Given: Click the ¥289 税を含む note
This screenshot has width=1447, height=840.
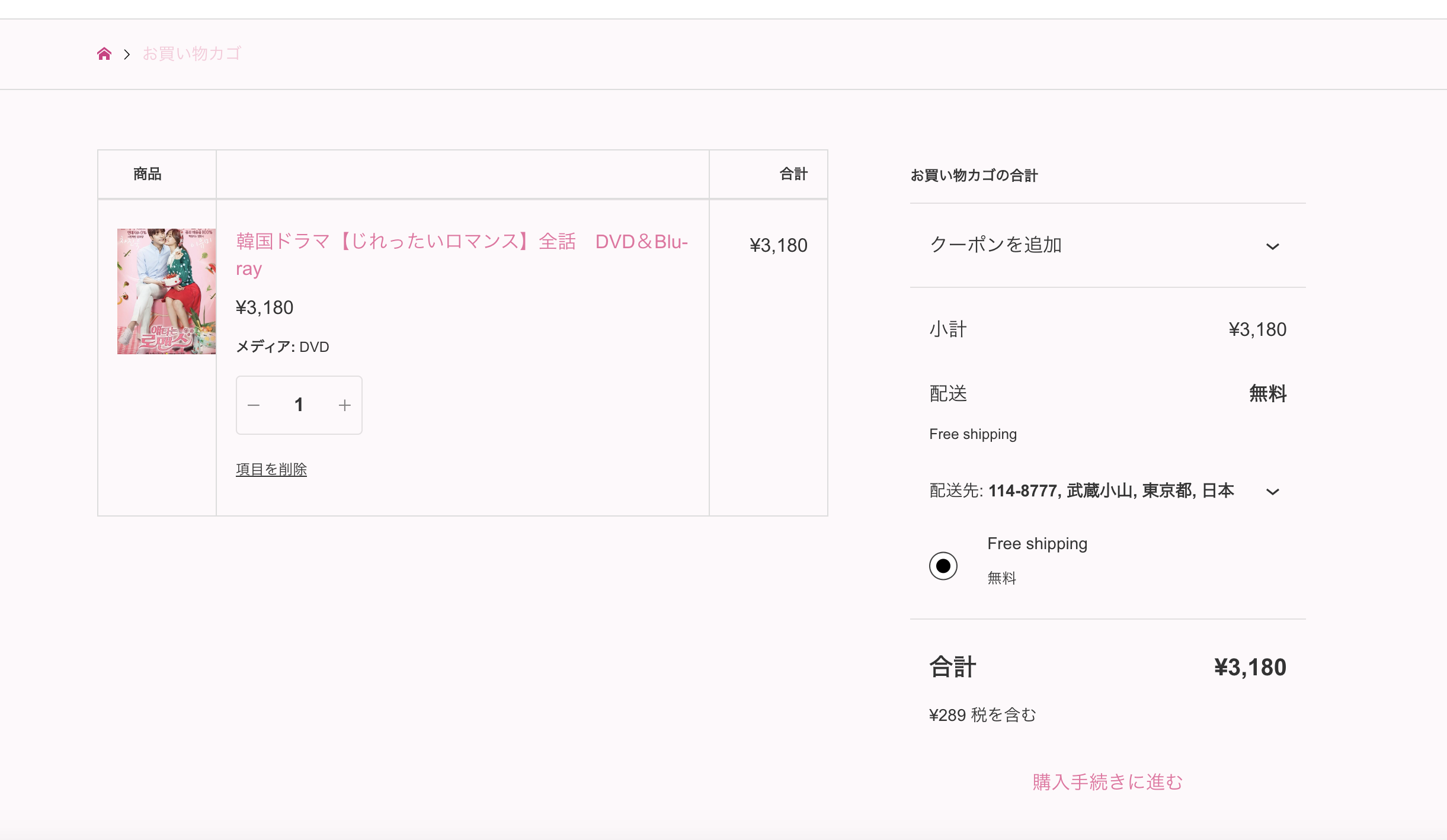Looking at the screenshot, I should coord(982,715).
